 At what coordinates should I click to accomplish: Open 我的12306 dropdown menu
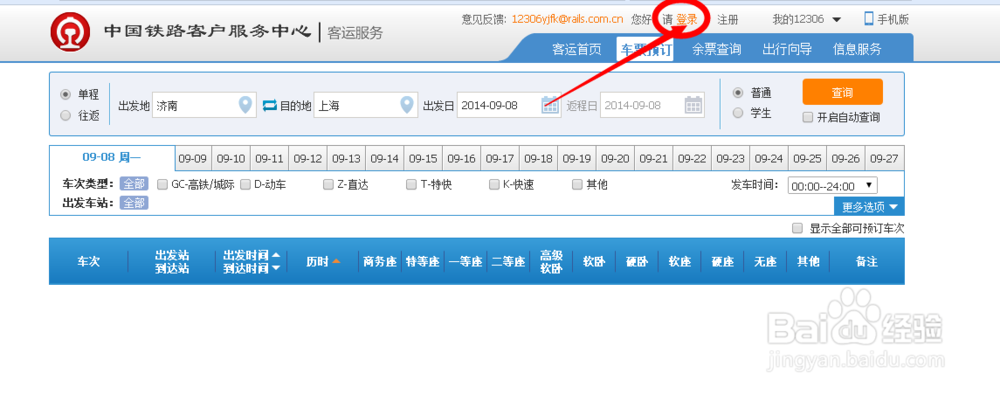pyautogui.click(x=807, y=20)
